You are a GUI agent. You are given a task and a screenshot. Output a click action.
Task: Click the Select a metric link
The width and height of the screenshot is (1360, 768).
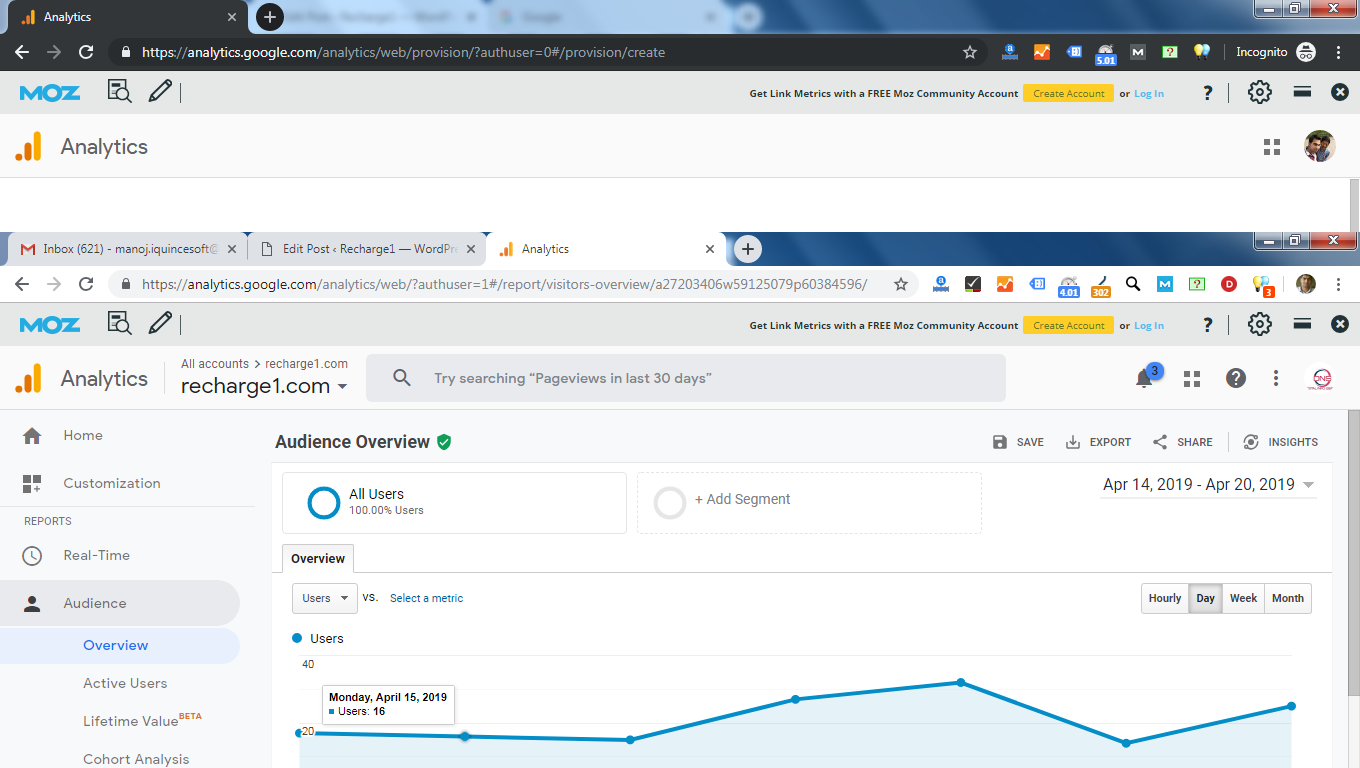426,598
